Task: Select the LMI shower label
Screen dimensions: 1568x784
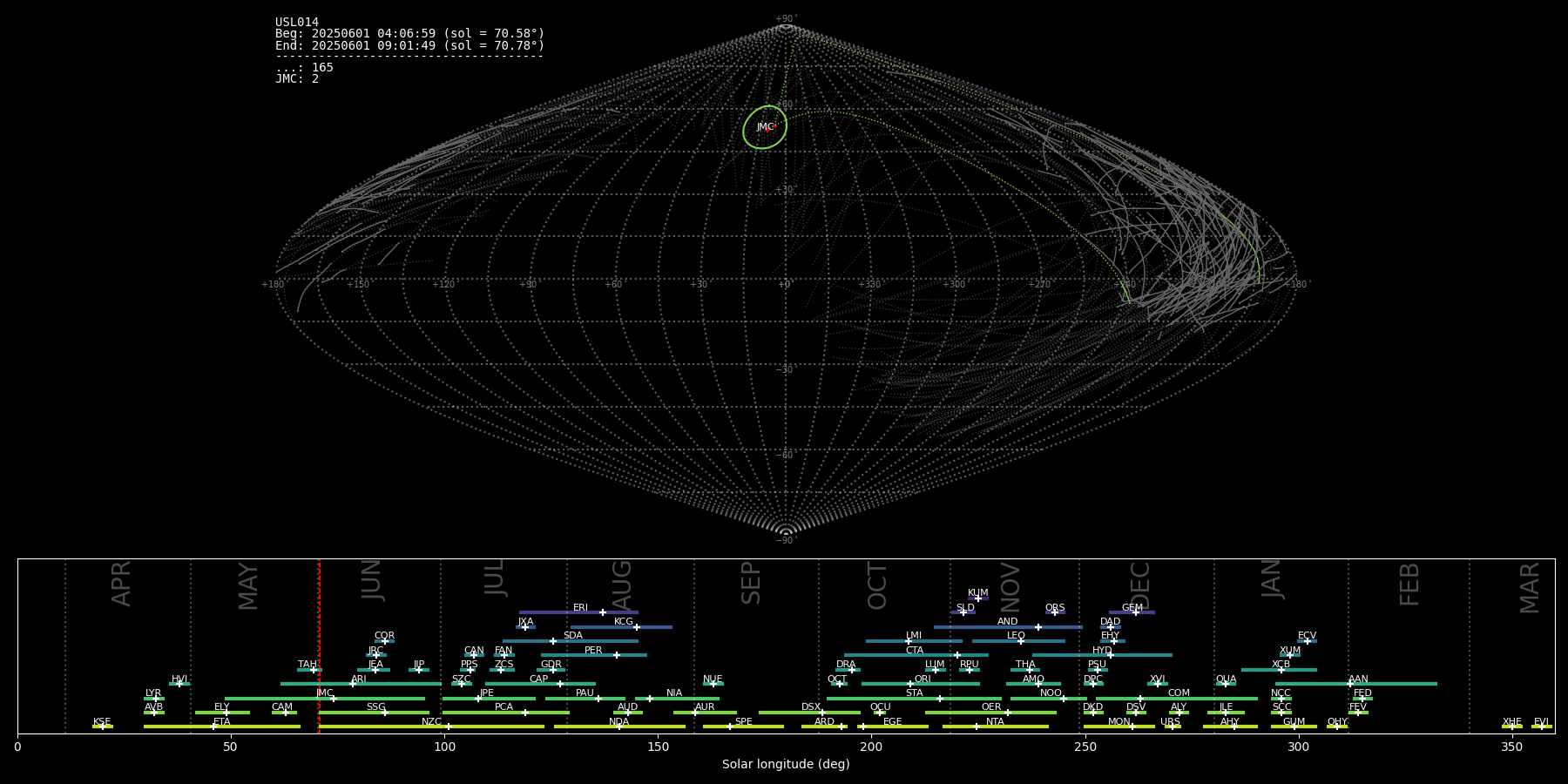Action: 914,636
